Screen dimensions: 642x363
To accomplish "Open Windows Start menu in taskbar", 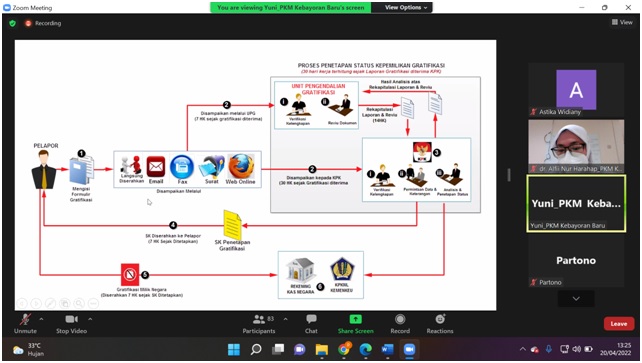I will [234, 349].
